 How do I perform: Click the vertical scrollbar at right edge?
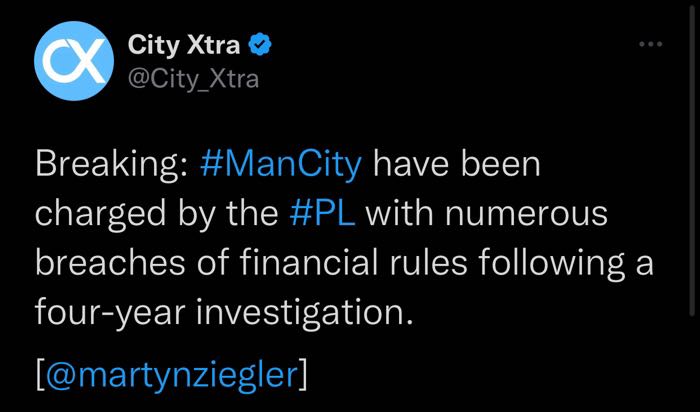tap(692, 161)
